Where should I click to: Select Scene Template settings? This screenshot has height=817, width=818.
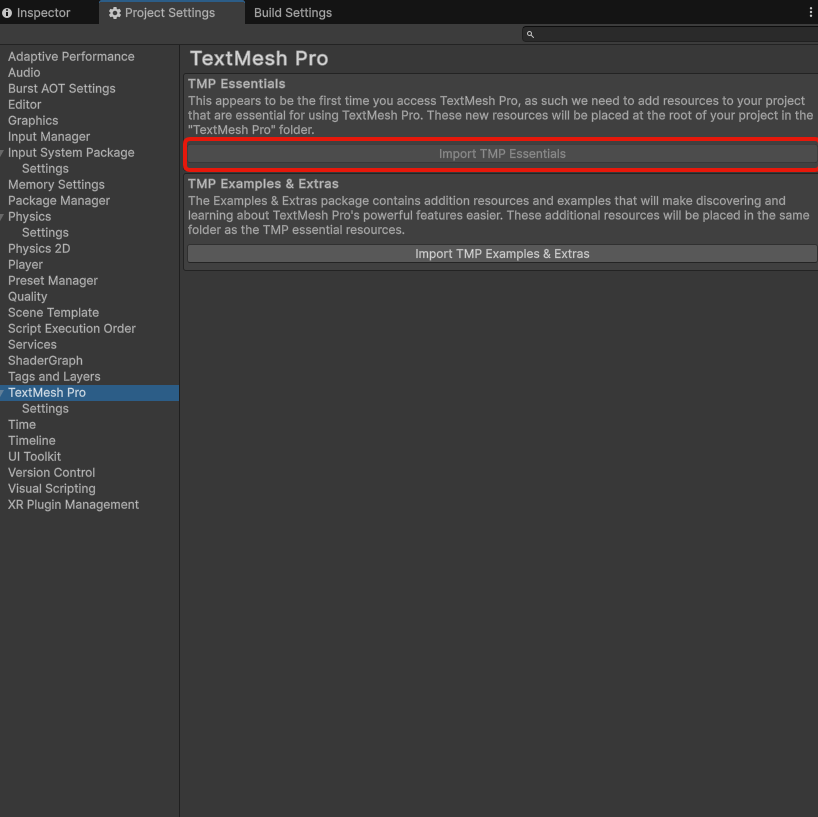(x=53, y=313)
